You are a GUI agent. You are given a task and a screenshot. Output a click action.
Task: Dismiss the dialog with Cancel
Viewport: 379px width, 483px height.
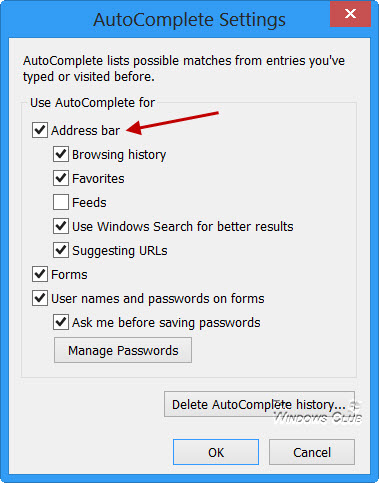coord(312,452)
